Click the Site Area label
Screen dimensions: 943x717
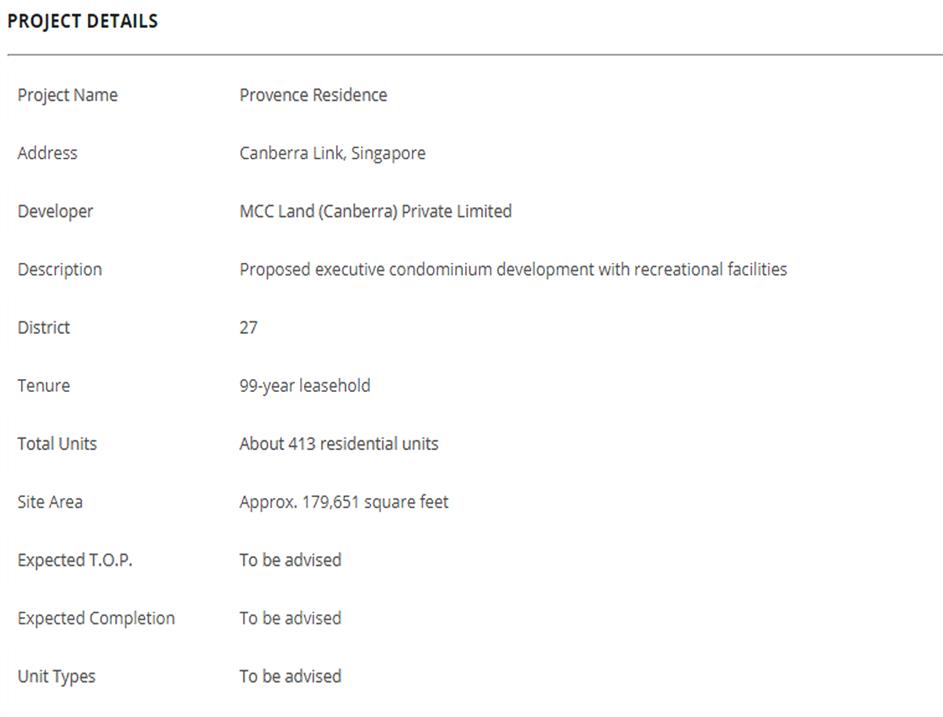click(50, 501)
